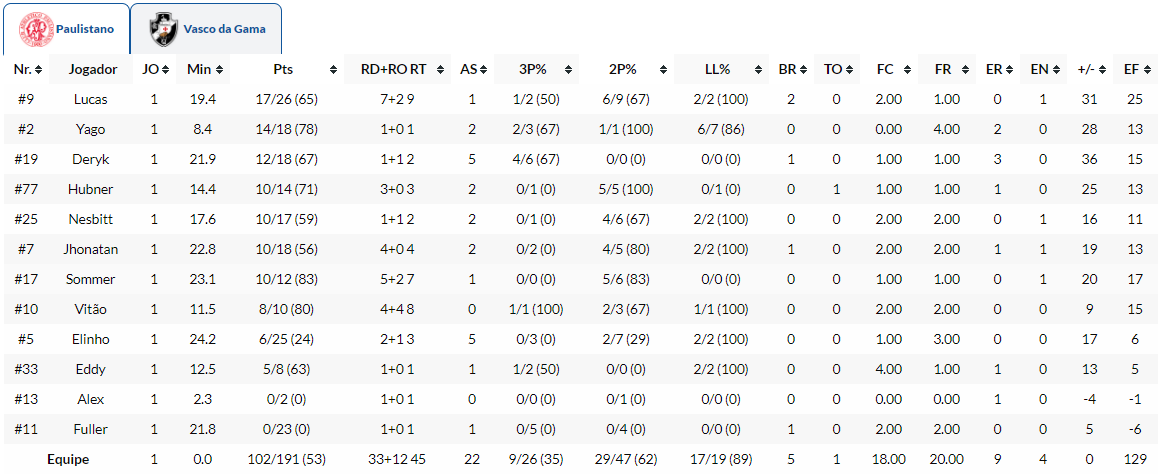Click the Vasco da Gama crest icon
Screen dimensions: 1164x476
tap(163, 29)
